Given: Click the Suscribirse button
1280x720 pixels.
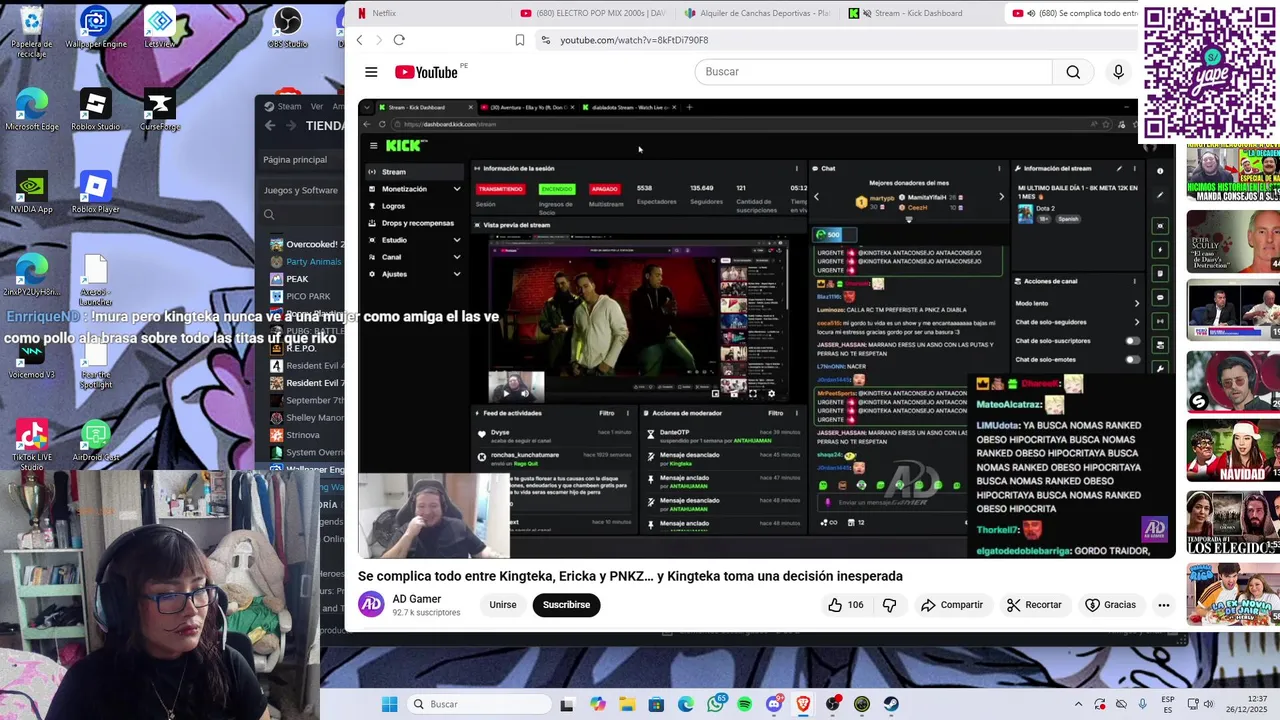Looking at the screenshot, I should [x=566, y=605].
